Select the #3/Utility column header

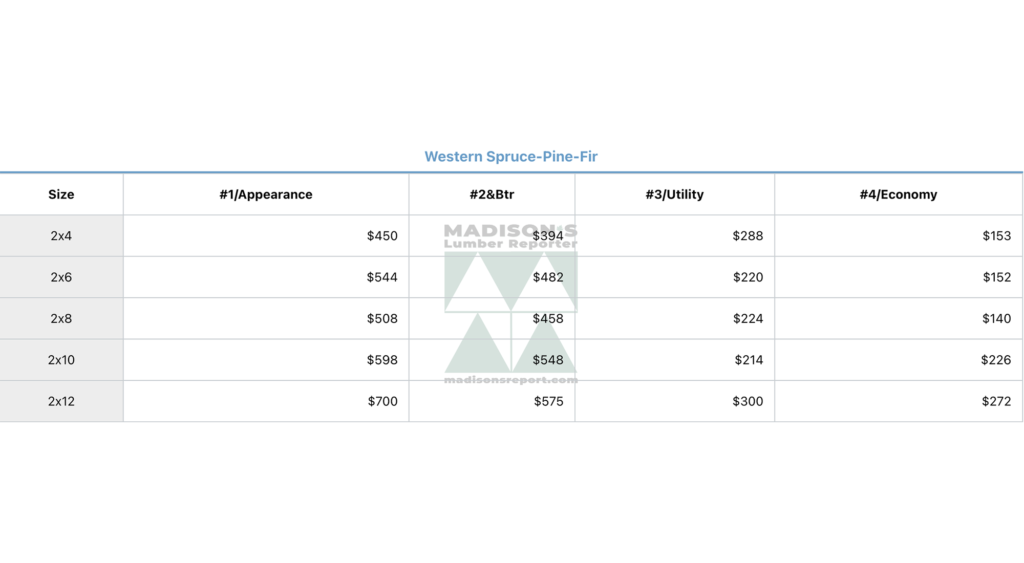[x=675, y=195]
